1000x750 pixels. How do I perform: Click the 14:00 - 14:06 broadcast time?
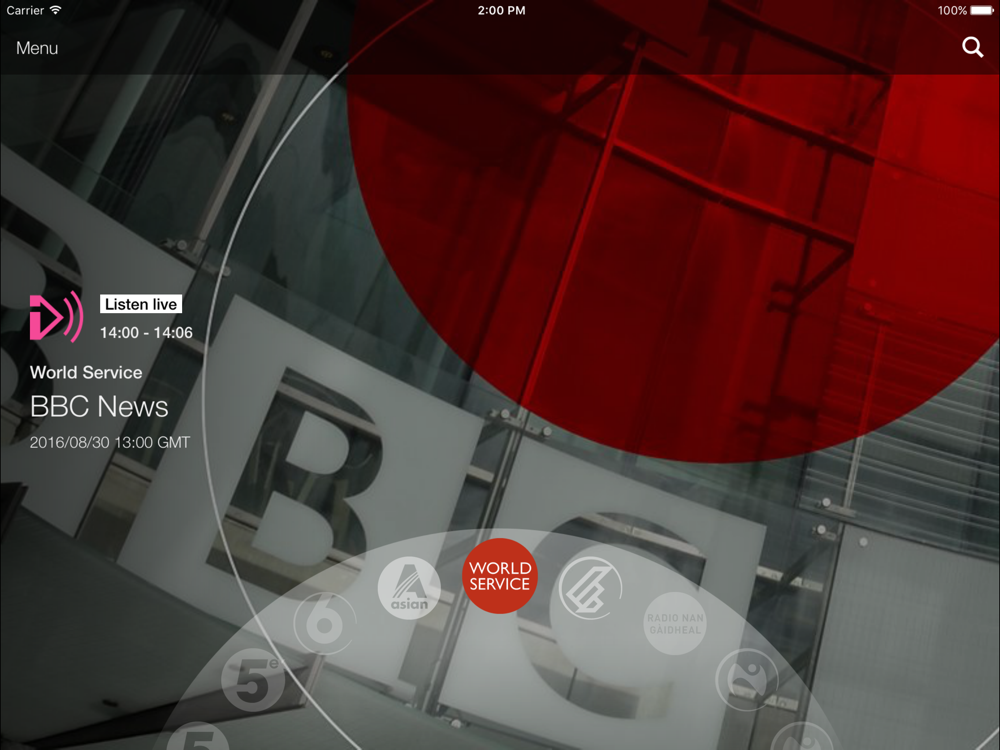tap(146, 333)
